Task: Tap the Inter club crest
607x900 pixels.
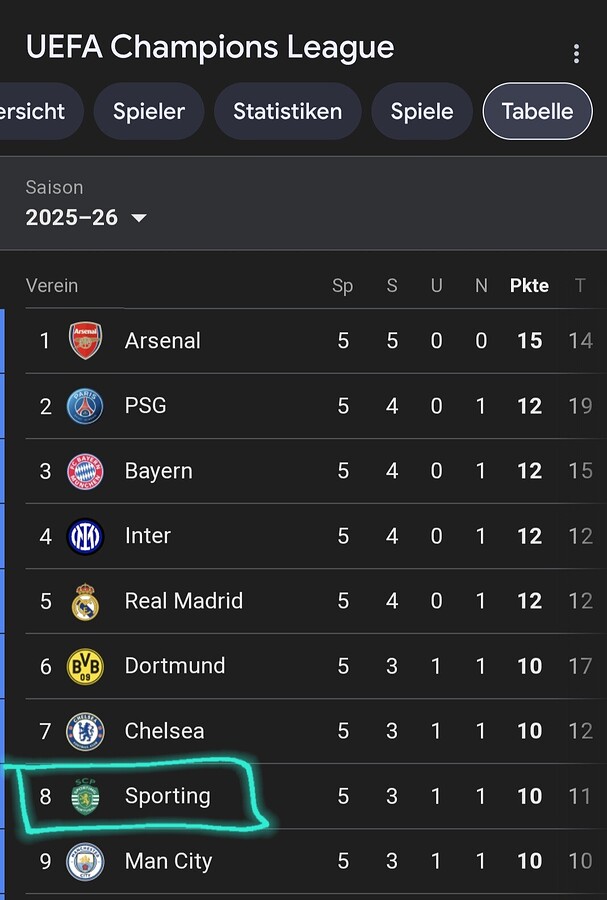Action: 85,537
